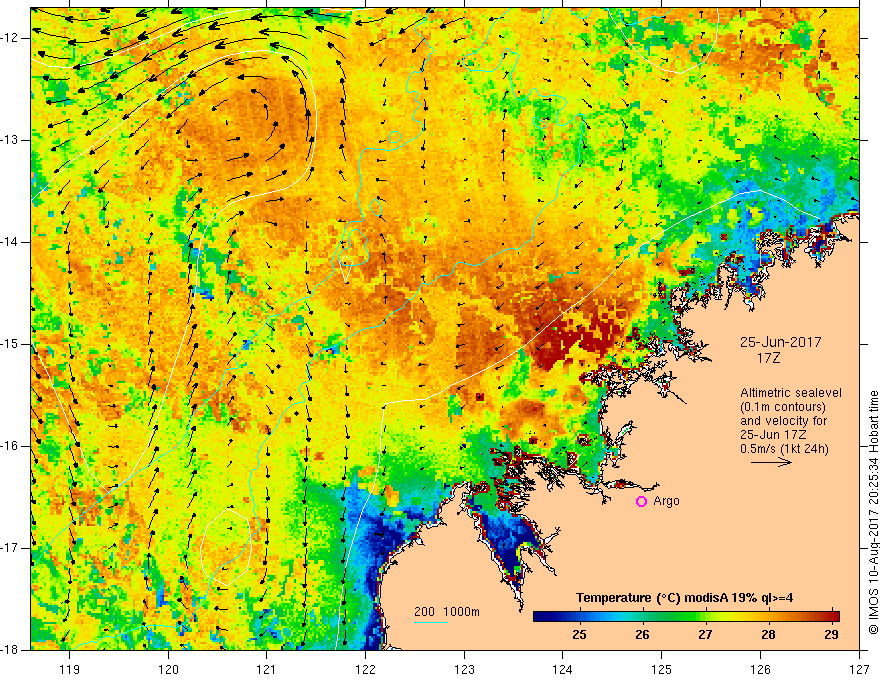Screen dimensions: 880x680
Task: Click longitude axis label '122'
Action: click(x=365, y=669)
